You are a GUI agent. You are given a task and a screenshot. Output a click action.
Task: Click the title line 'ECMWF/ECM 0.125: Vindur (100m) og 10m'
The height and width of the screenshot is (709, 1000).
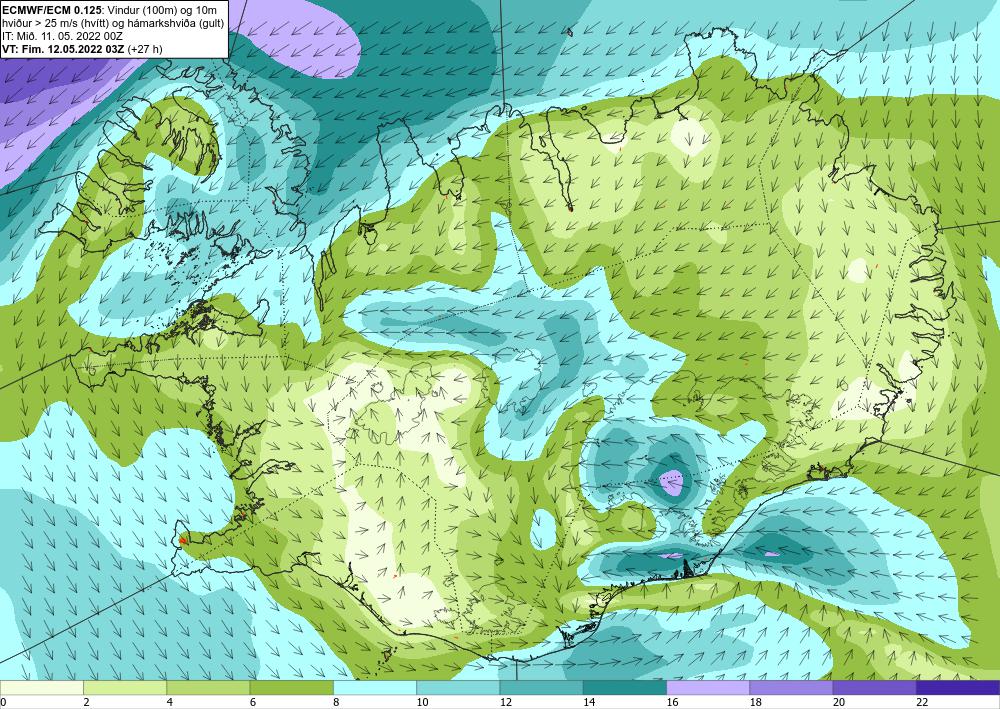(x=110, y=9)
